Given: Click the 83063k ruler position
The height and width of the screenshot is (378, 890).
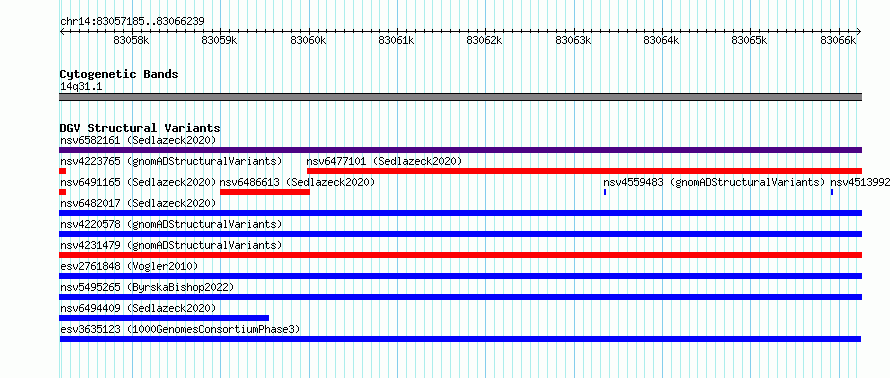Looking at the screenshot, I should coord(573,40).
